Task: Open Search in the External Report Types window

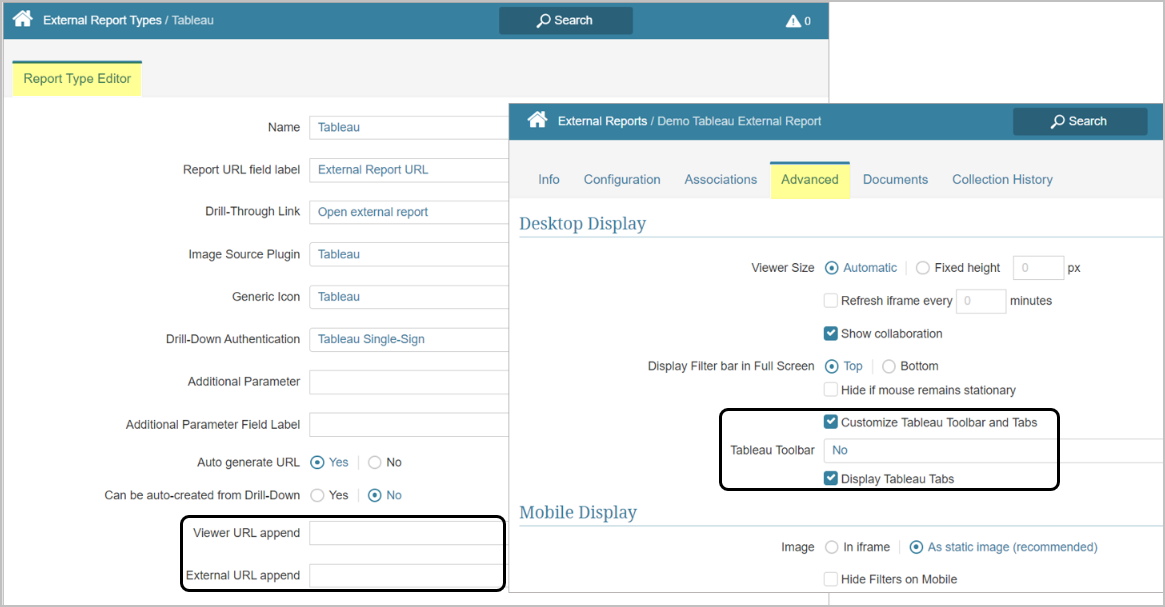Action: (x=565, y=21)
